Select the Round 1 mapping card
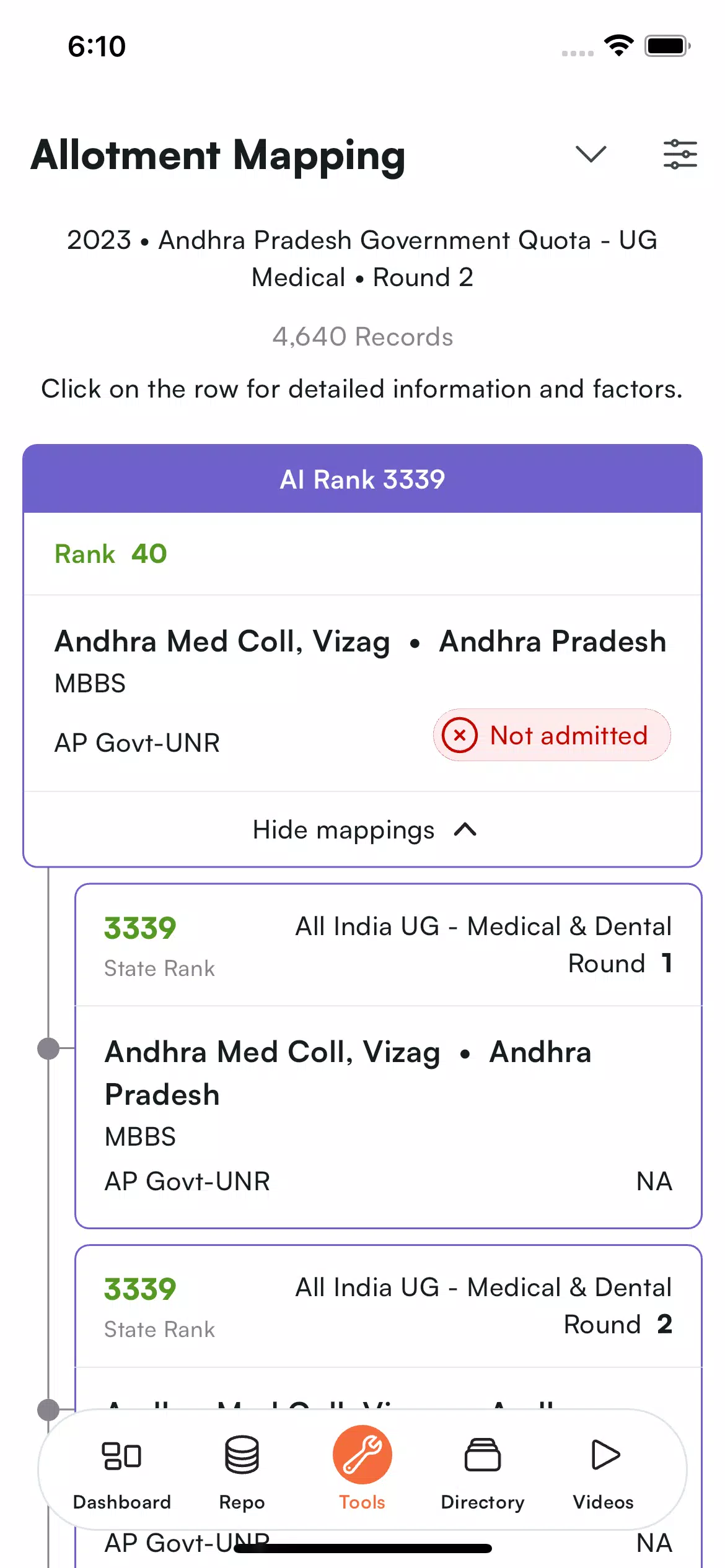Viewport: 725px width, 1568px height. click(x=389, y=1056)
